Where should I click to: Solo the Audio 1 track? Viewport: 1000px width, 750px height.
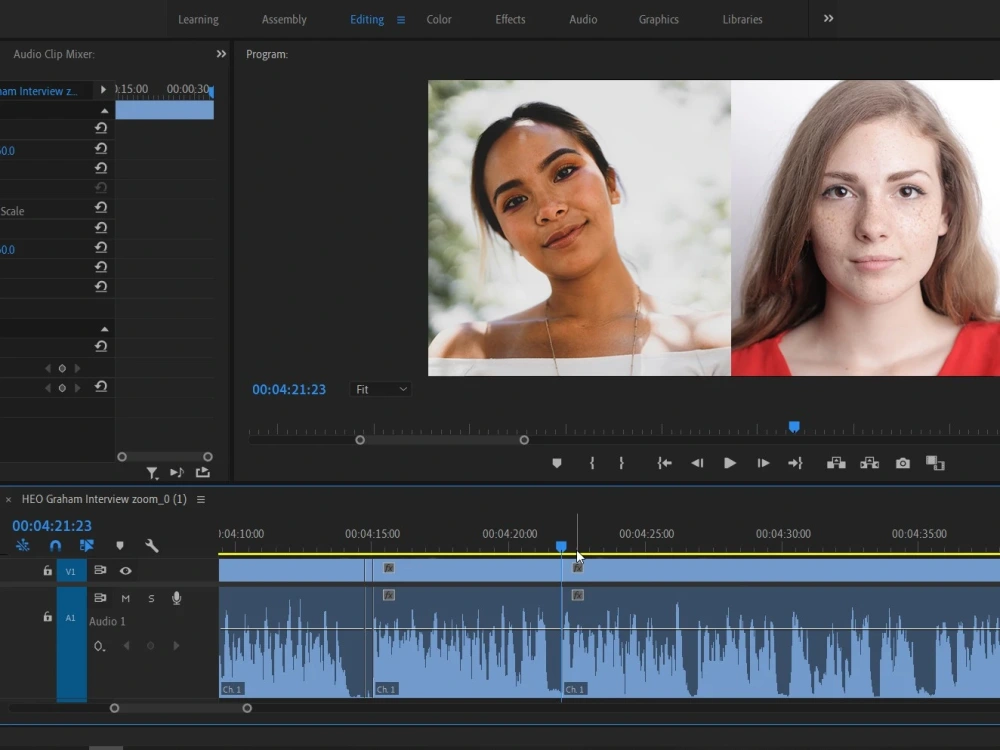click(x=151, y=598)
